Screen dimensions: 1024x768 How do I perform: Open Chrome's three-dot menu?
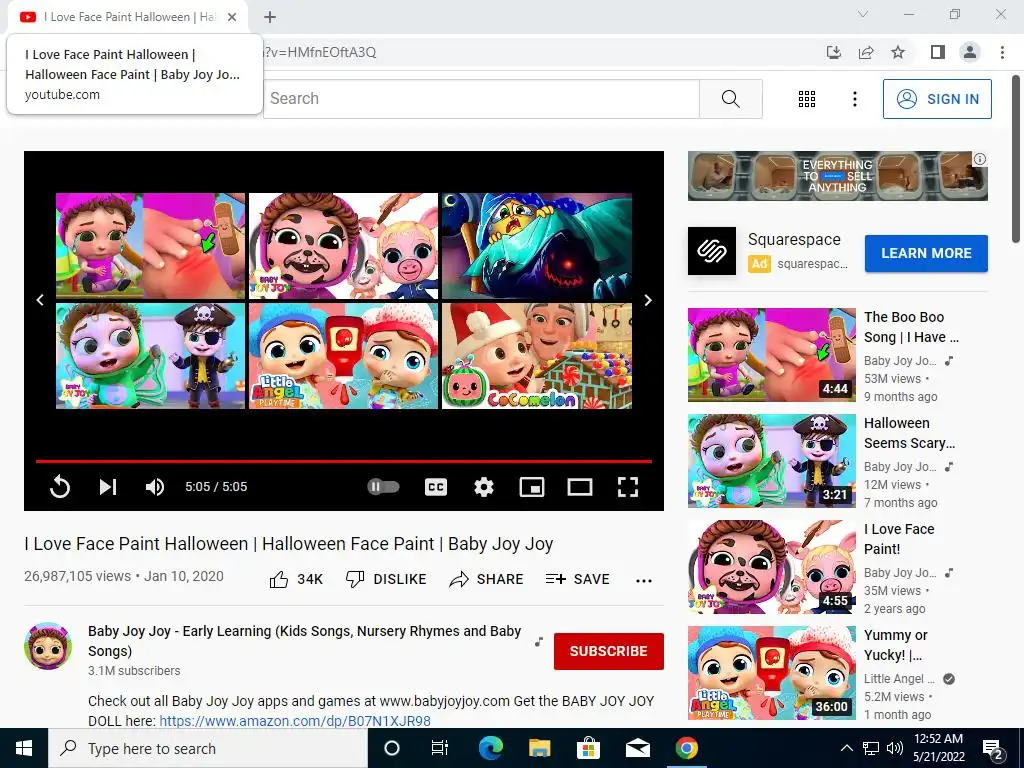click(x=1002, y=52)
